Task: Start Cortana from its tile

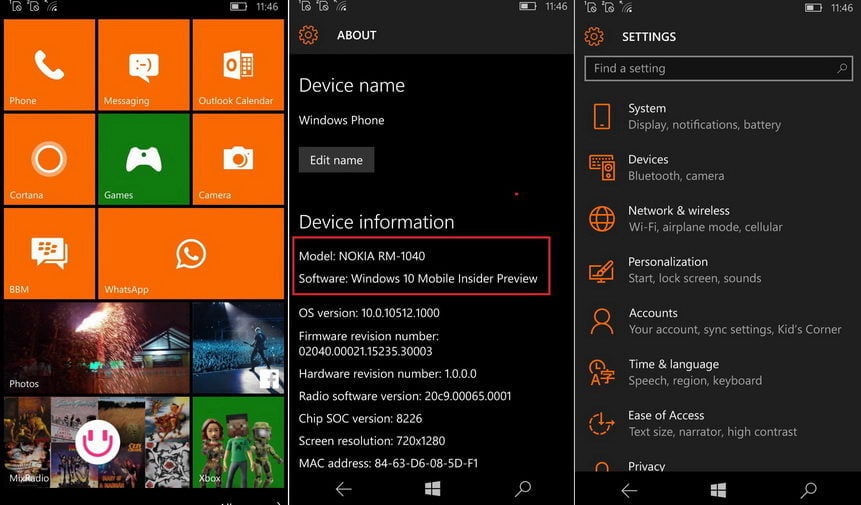Action: (x=49, y=159)
